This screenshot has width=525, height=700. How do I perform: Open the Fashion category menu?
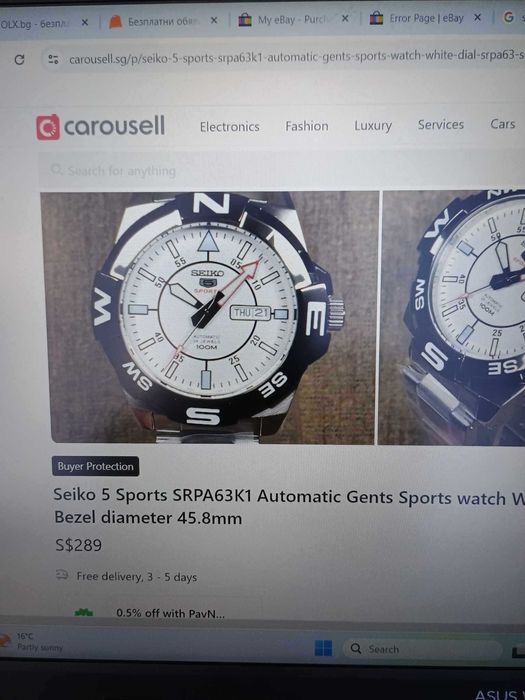[307, 126]
